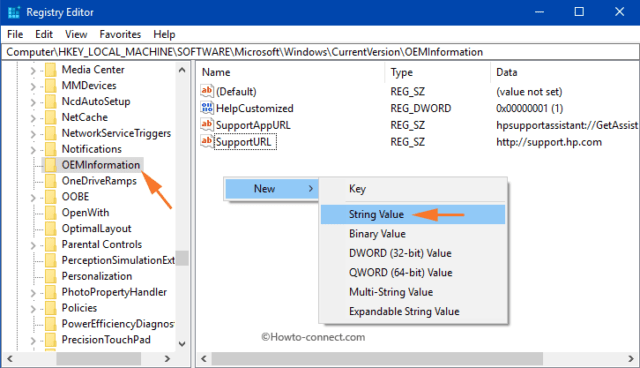Expand the Policies key
Viewport: 640px width, 368px height.
pos(33,309)
